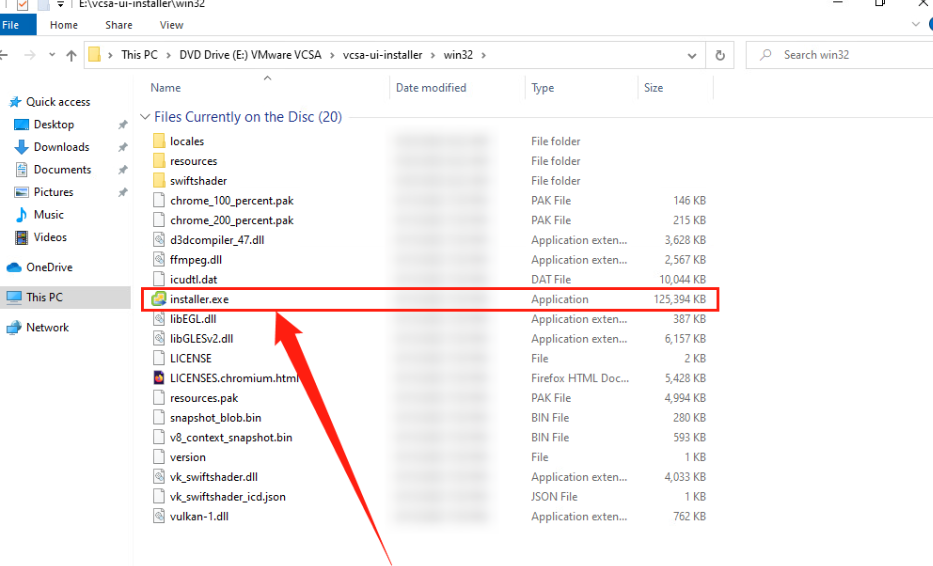Select v8_context_snapshot.bin file

pos(231,437)
